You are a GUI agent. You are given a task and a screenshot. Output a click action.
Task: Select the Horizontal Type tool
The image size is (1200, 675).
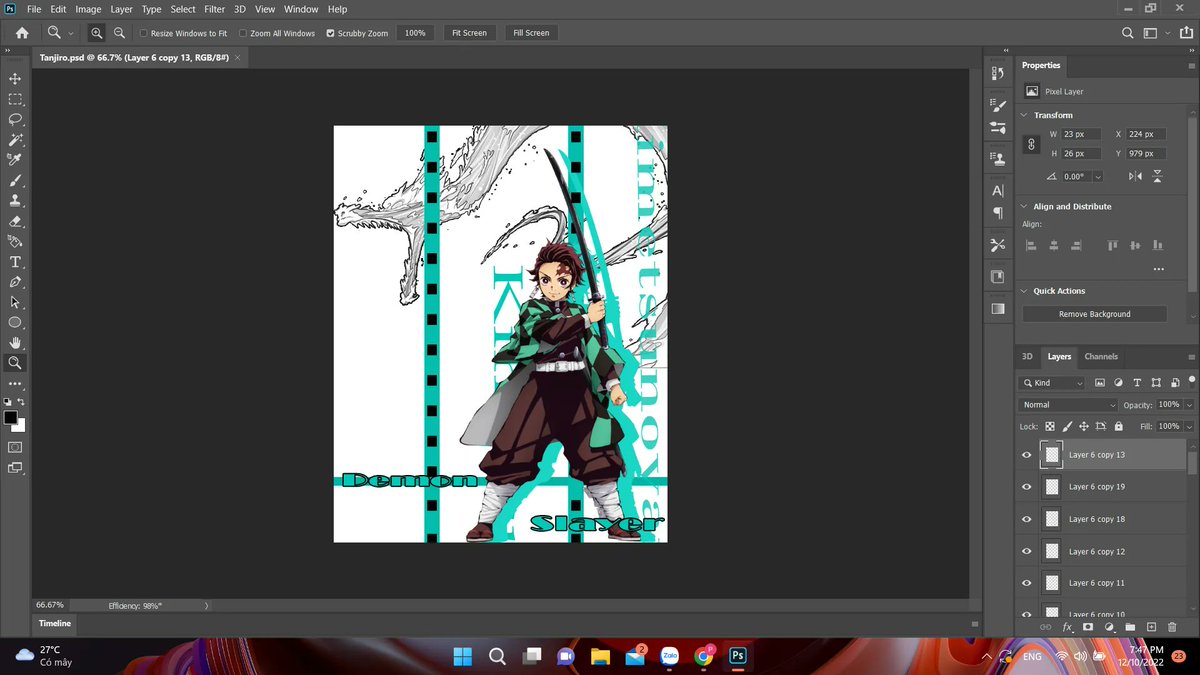tap(15, 261)
